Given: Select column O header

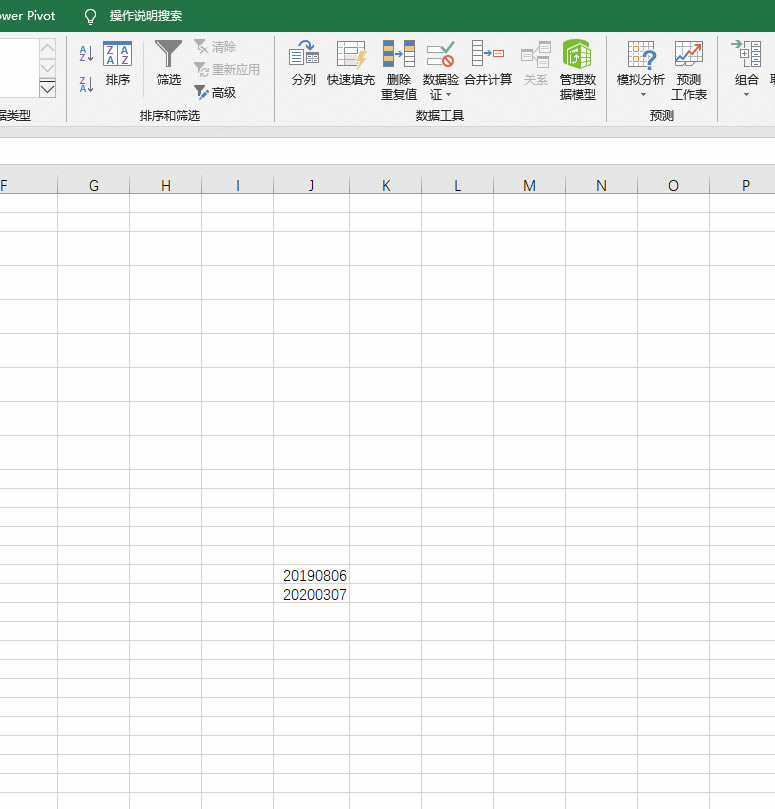Looking at the screenshot, I should coord(673,185).
